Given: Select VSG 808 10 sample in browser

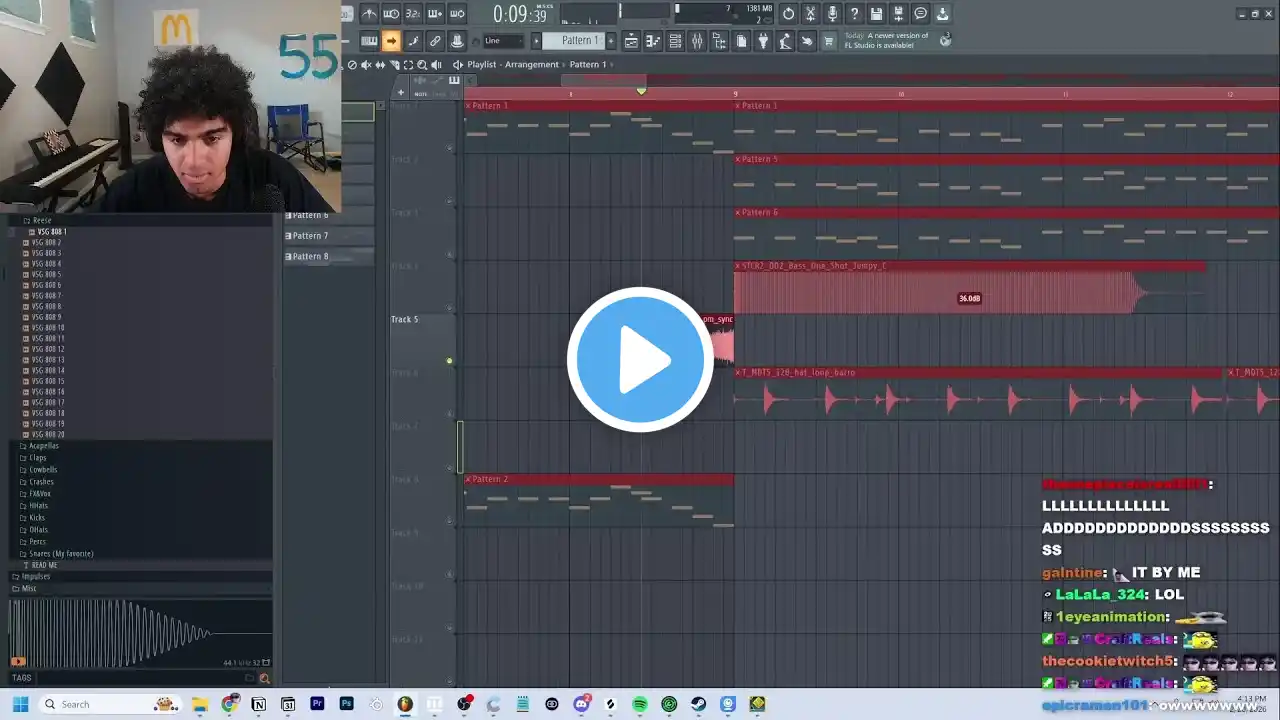Looking at the screenshot, I should click(48, 328).
